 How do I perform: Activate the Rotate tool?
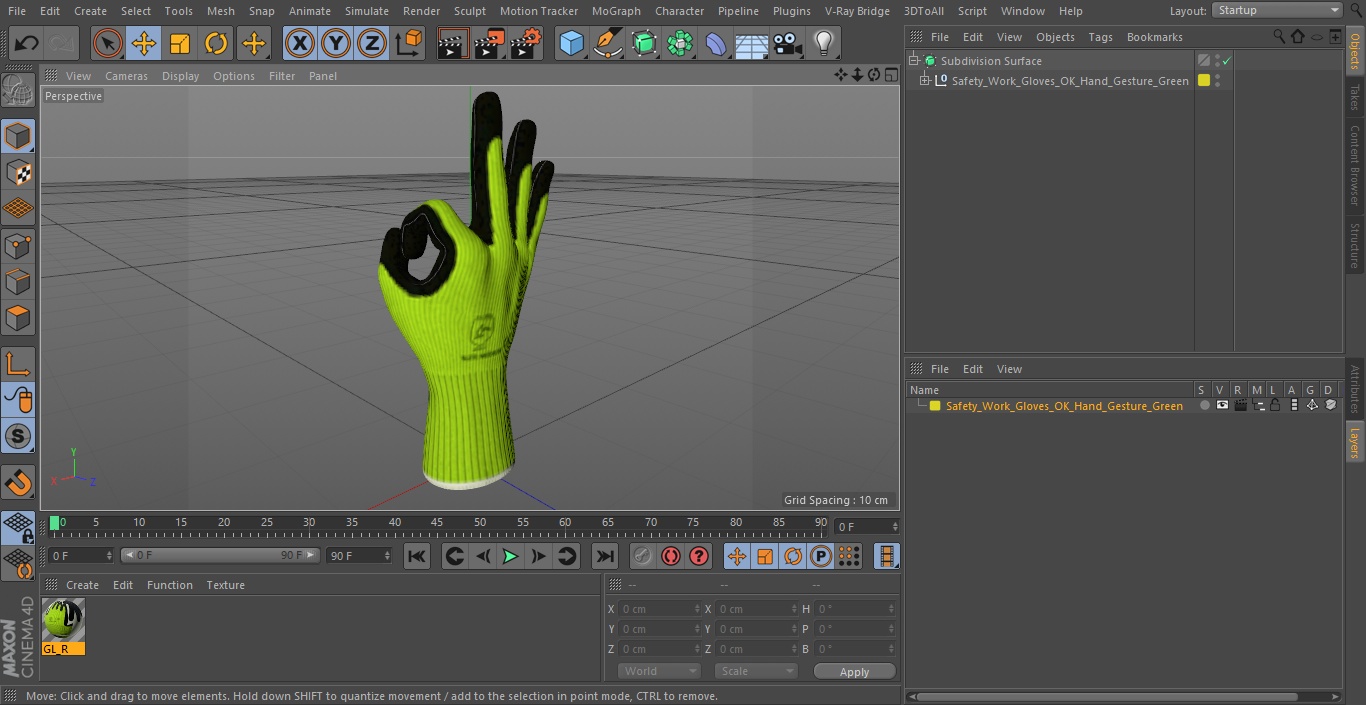216,43
